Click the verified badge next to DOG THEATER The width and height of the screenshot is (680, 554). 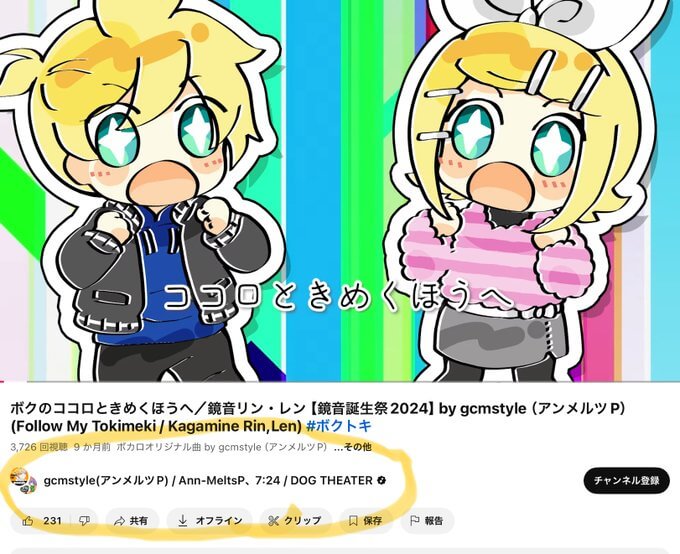[x=382, y=480]
